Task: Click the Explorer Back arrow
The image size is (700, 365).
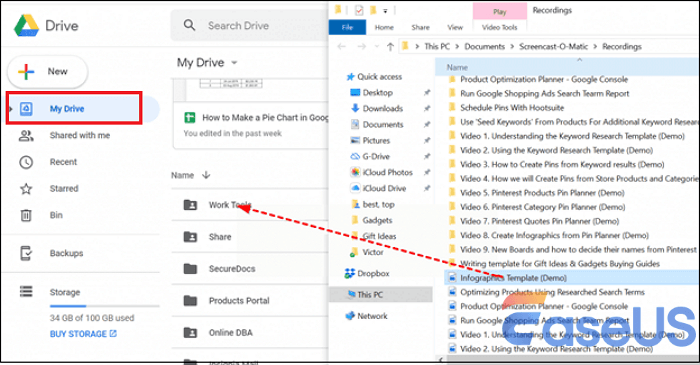Action: click(342, 46)
